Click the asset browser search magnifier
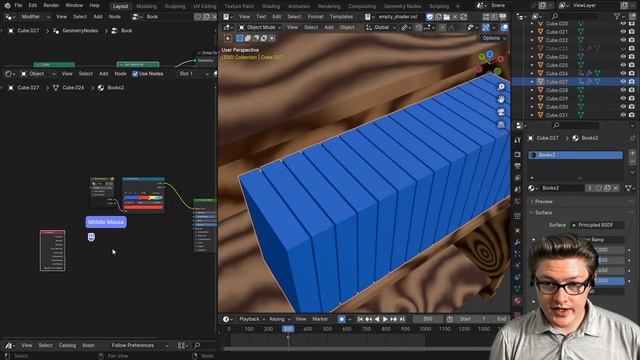This screenshot has height=360, width=640. pyautogui.click(x=197, y=345)
